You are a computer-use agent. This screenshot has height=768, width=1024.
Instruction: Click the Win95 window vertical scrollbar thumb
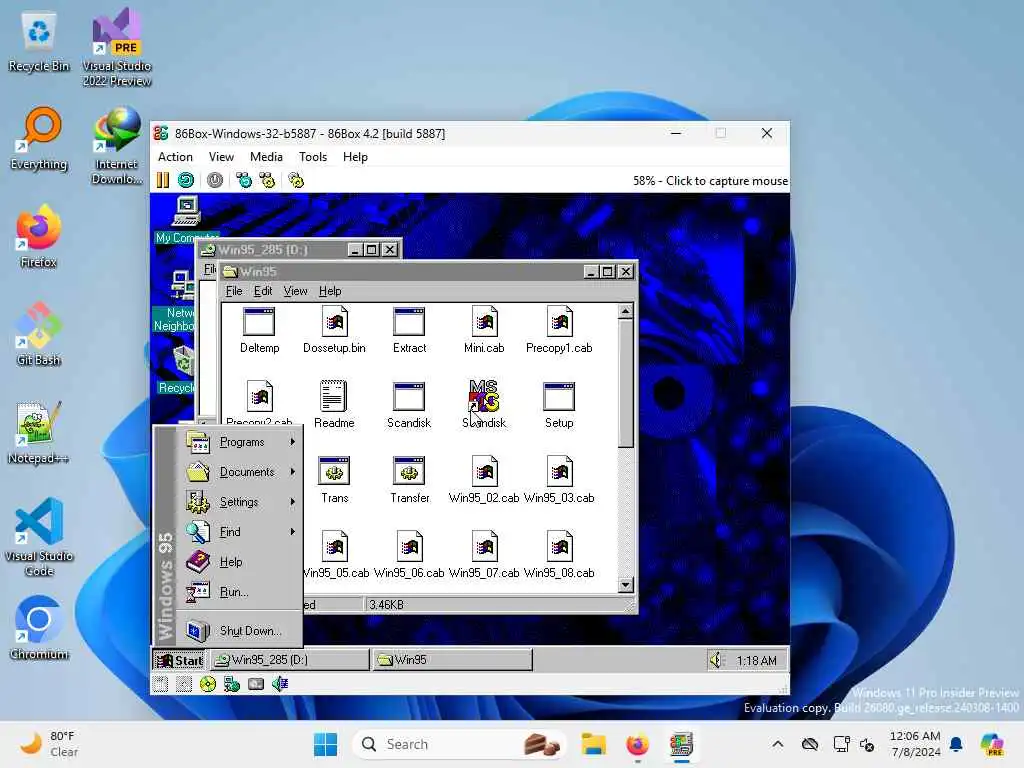[626, 383]
